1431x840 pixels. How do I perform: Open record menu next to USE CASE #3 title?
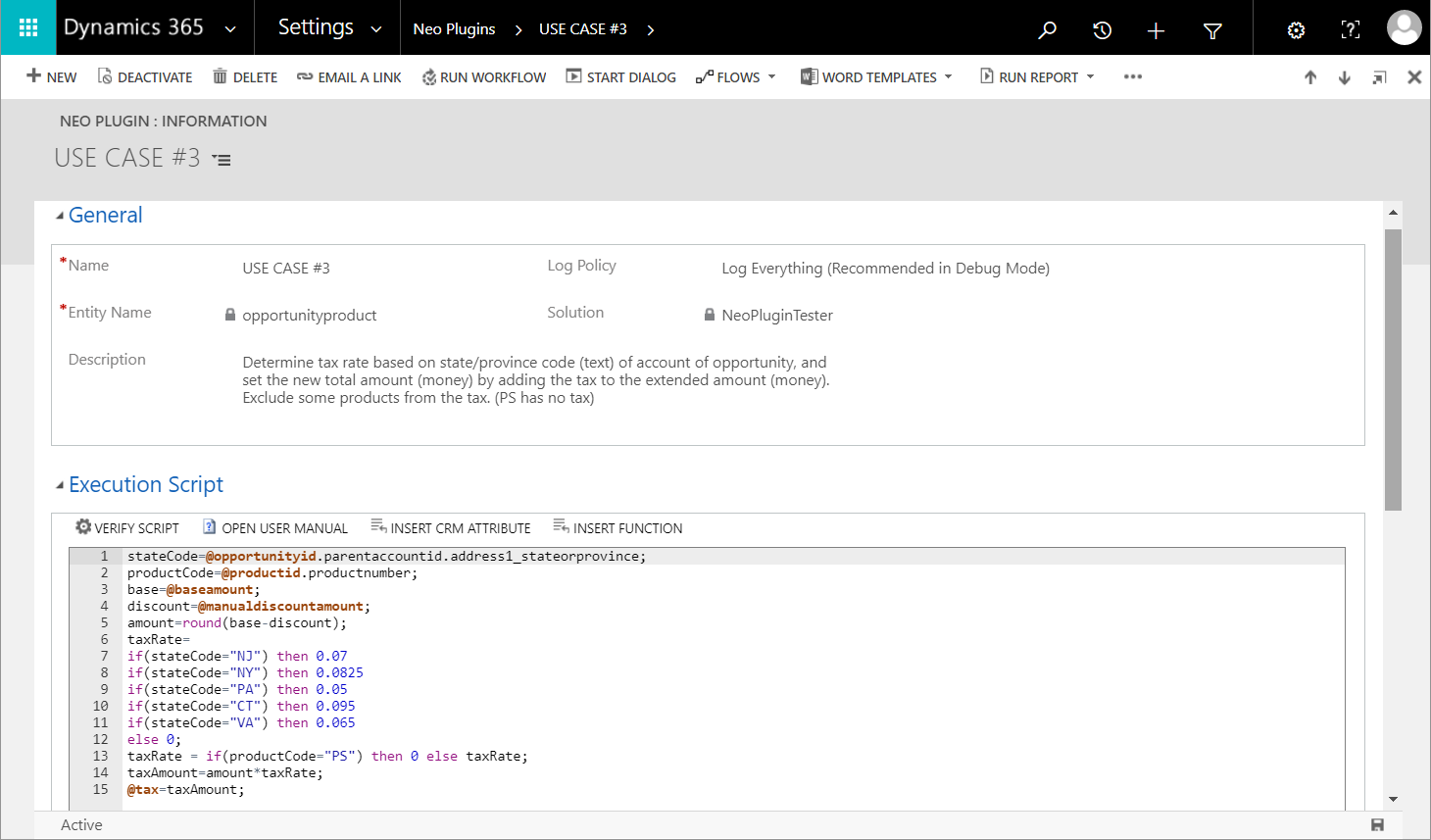pos(222,160)
